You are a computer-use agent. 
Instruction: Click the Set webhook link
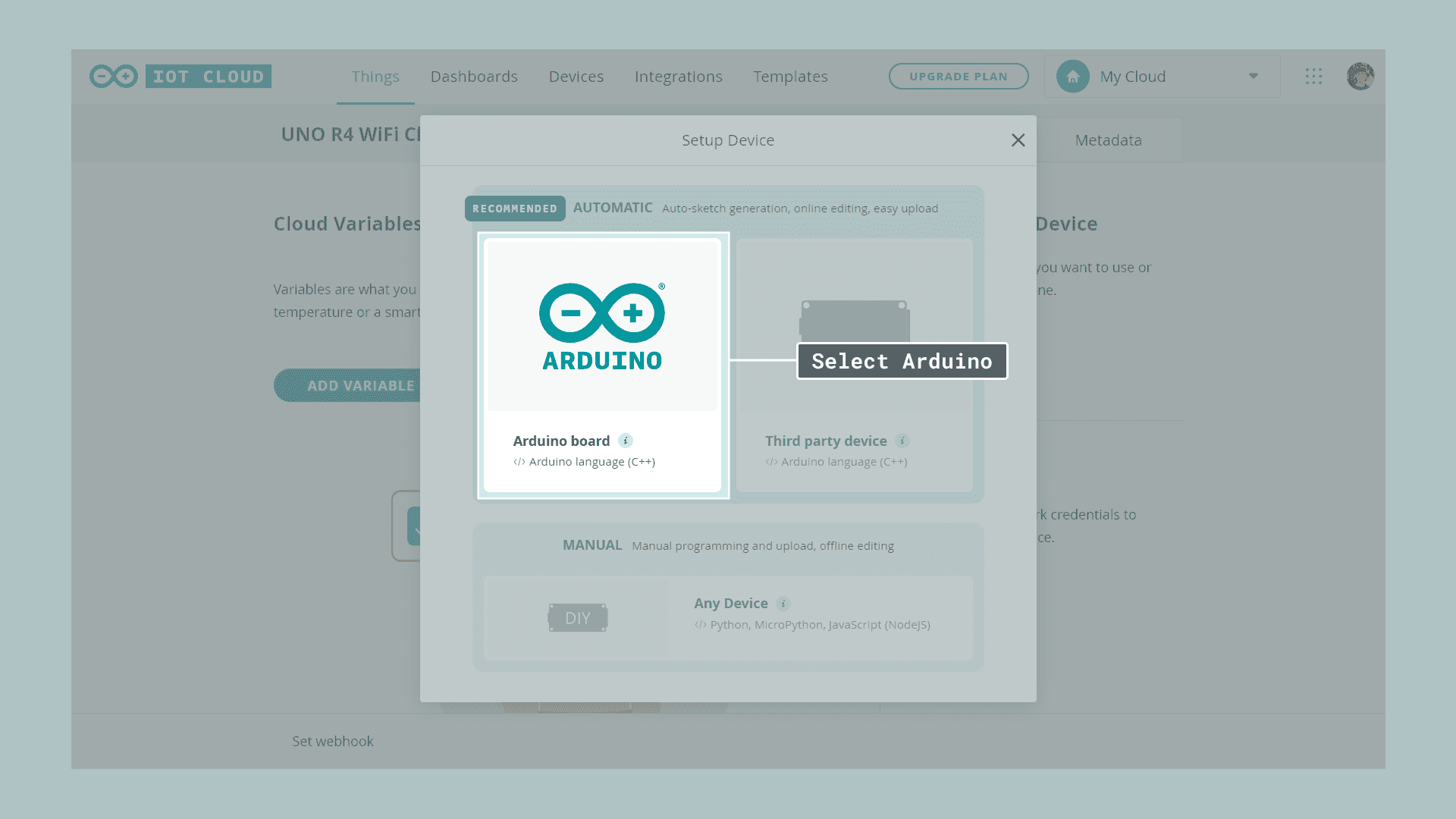coord(332,742)
